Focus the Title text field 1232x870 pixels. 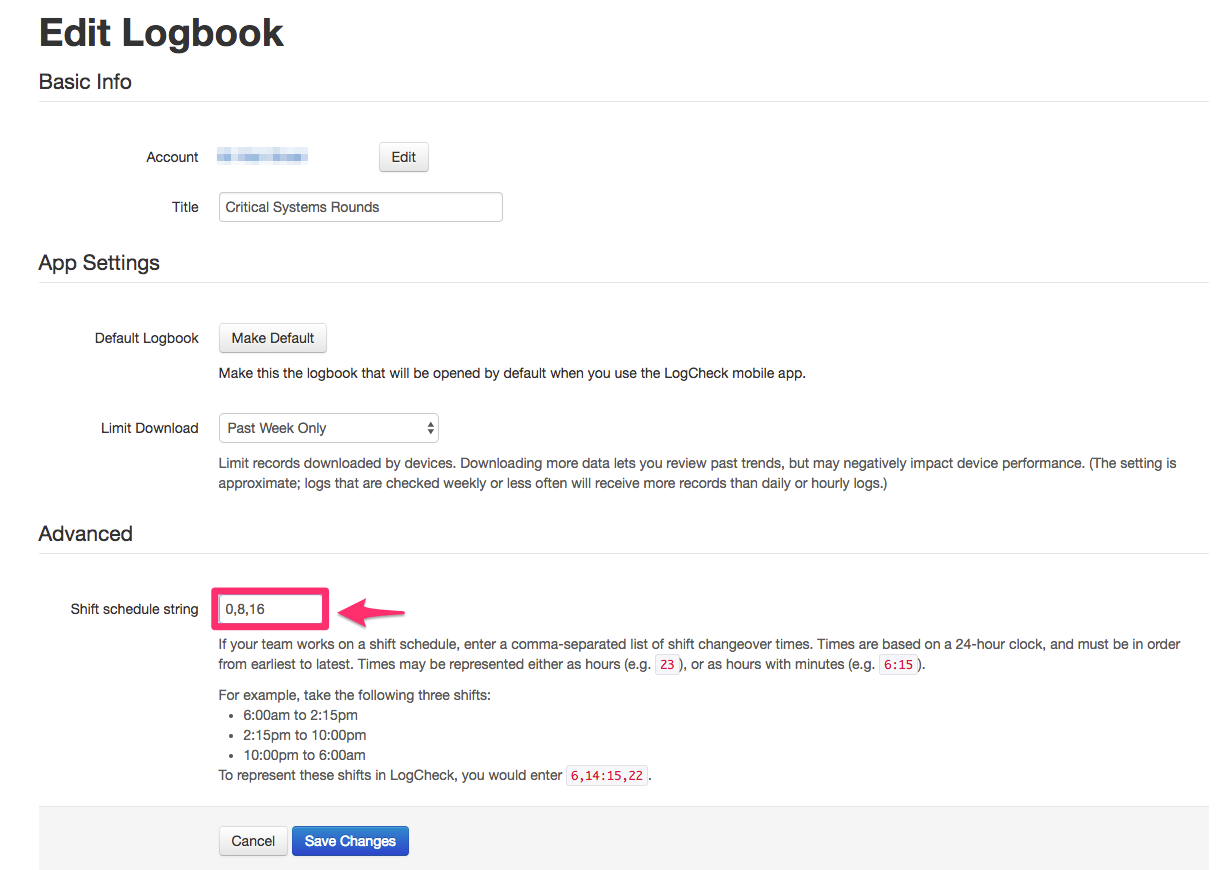point(360,207)
